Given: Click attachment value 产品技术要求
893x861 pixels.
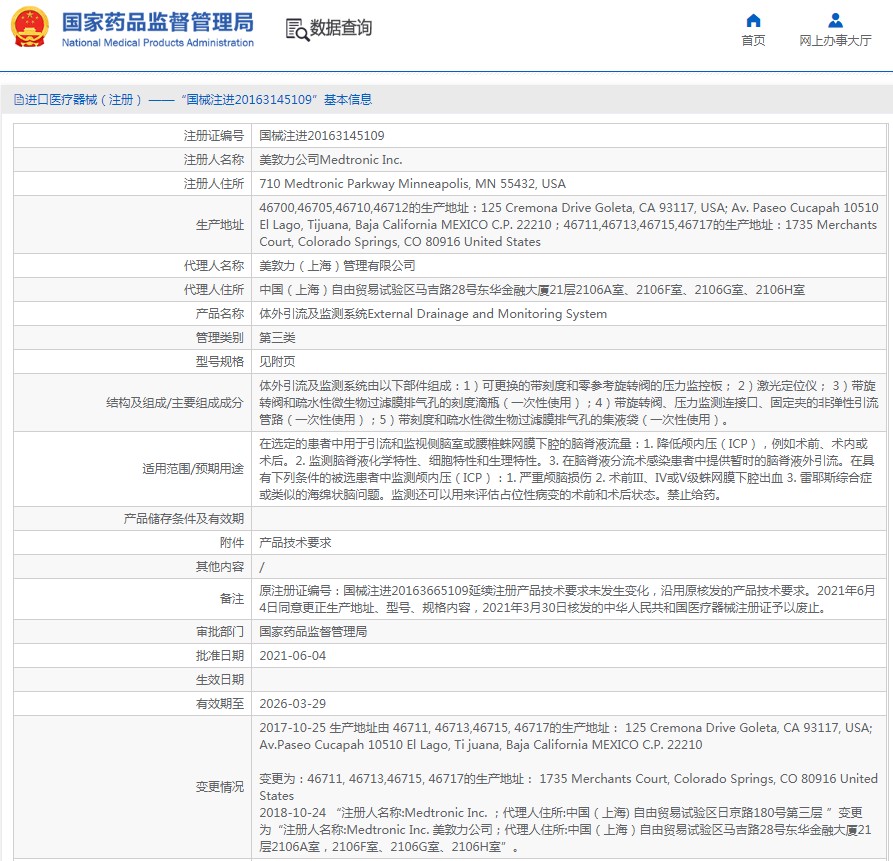Looking at the screenshot, I should (x=295, y=543).
